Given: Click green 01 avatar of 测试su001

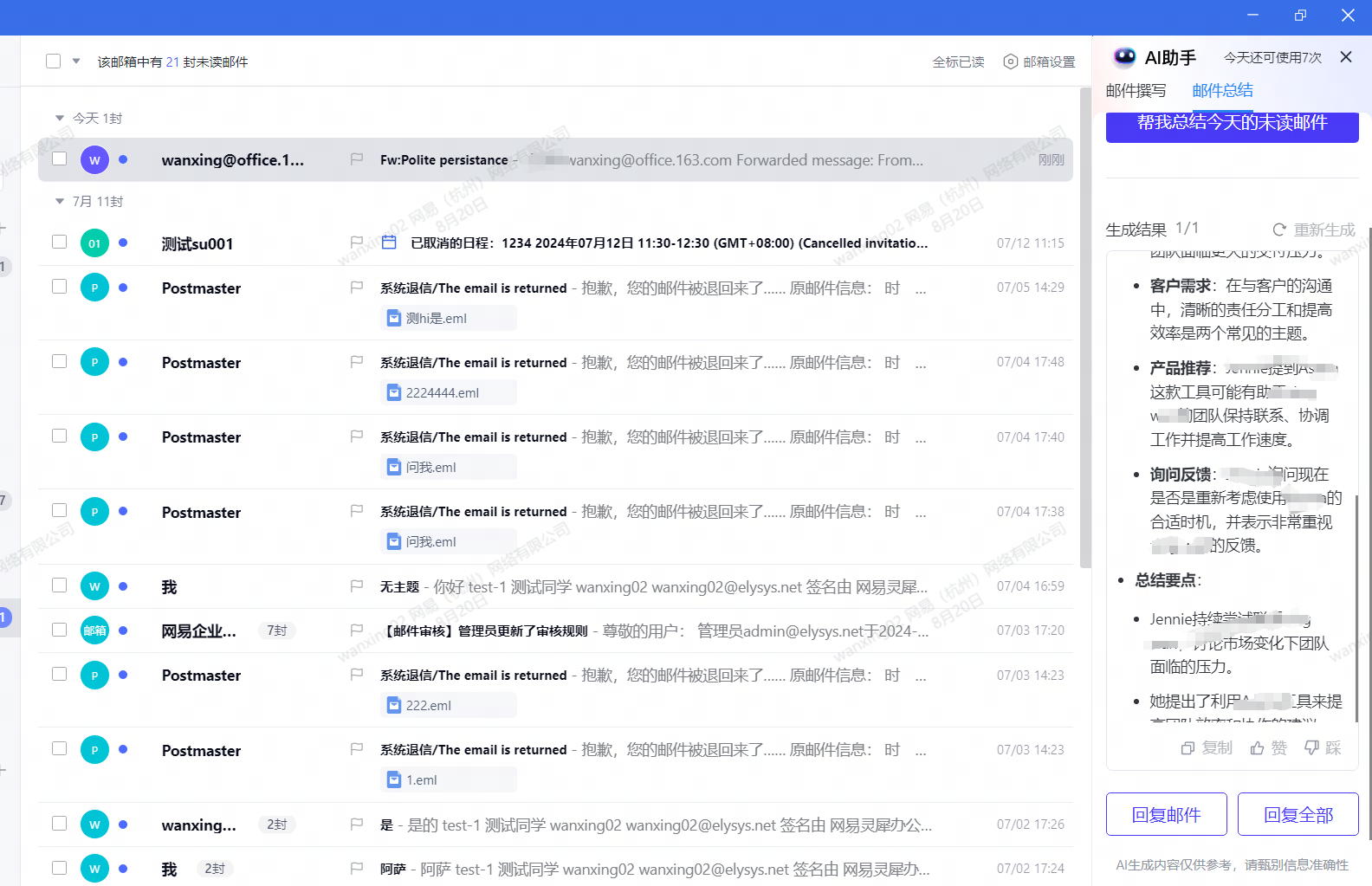Looking at the screenshot, I should pyautogui.click(x=94, y=243).
